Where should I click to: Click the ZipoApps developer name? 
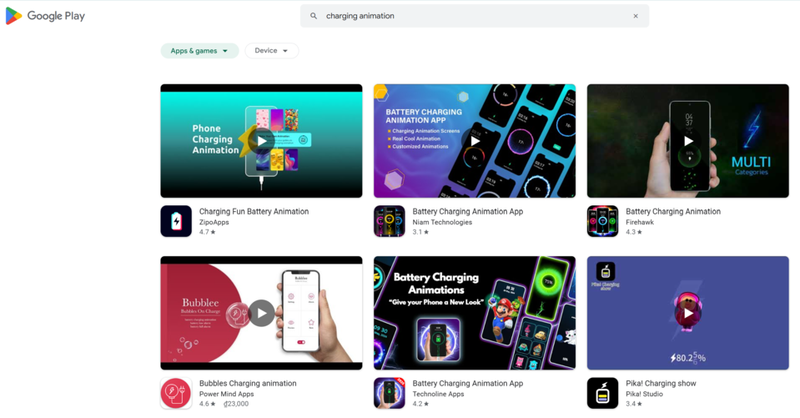point(214,222)
